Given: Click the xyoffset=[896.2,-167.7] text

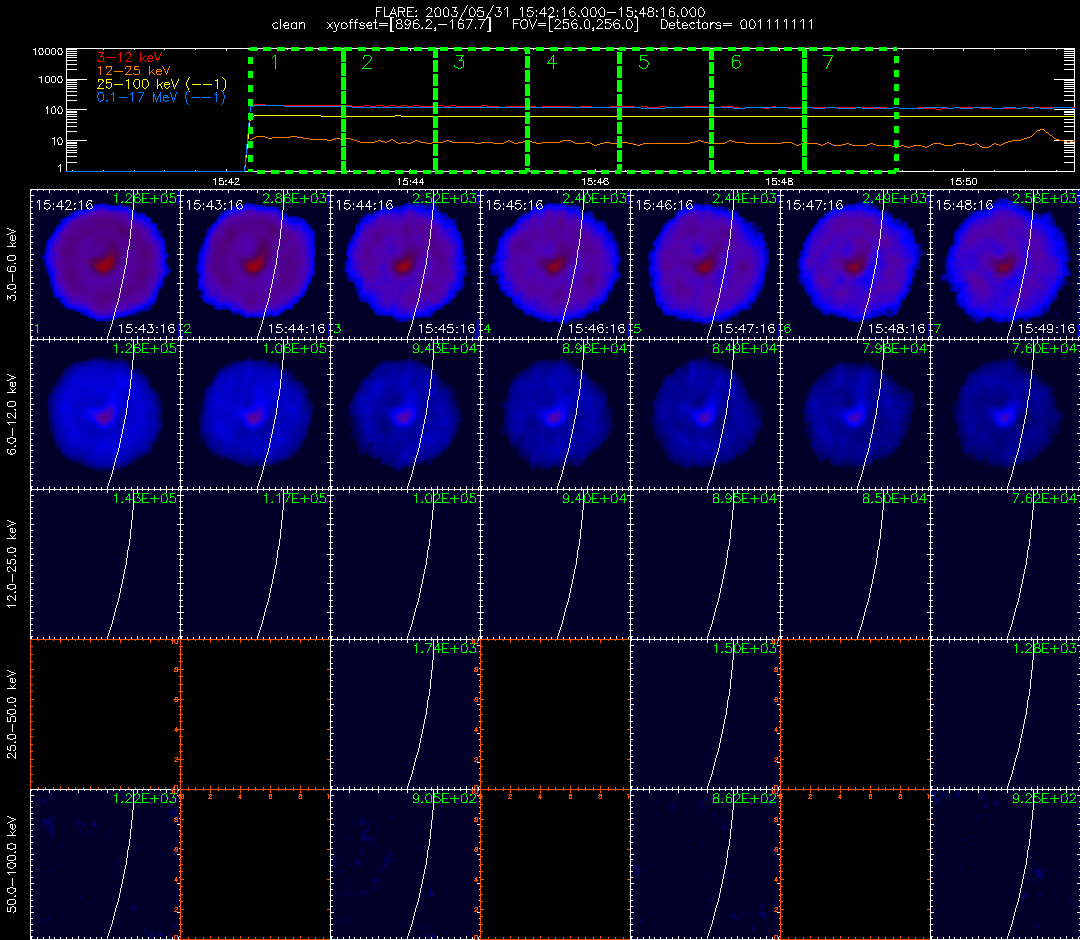Looking at the screenshot, I should pos(409,25).
